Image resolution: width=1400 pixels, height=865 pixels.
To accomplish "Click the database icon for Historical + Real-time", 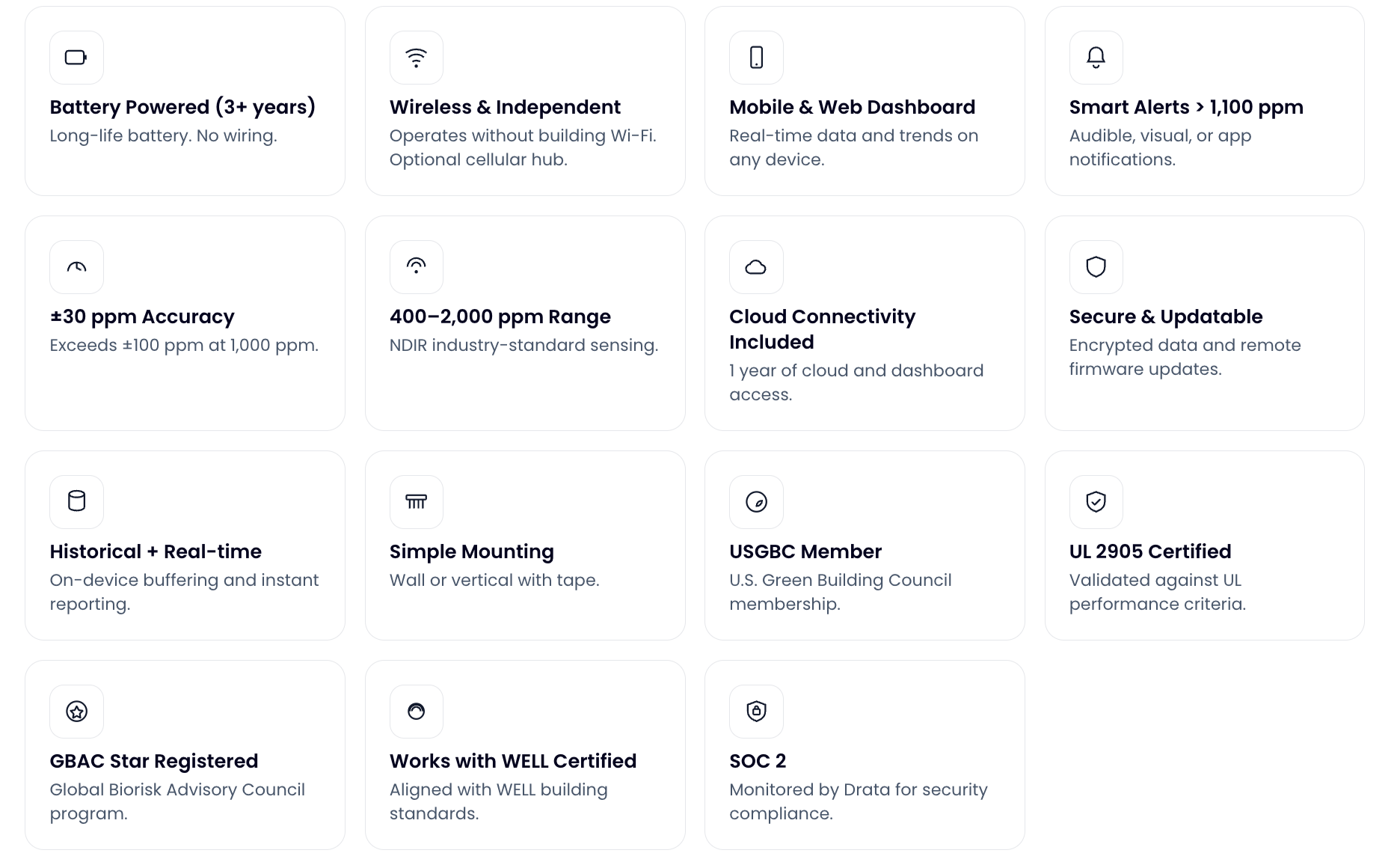I will tap(76, 501).
